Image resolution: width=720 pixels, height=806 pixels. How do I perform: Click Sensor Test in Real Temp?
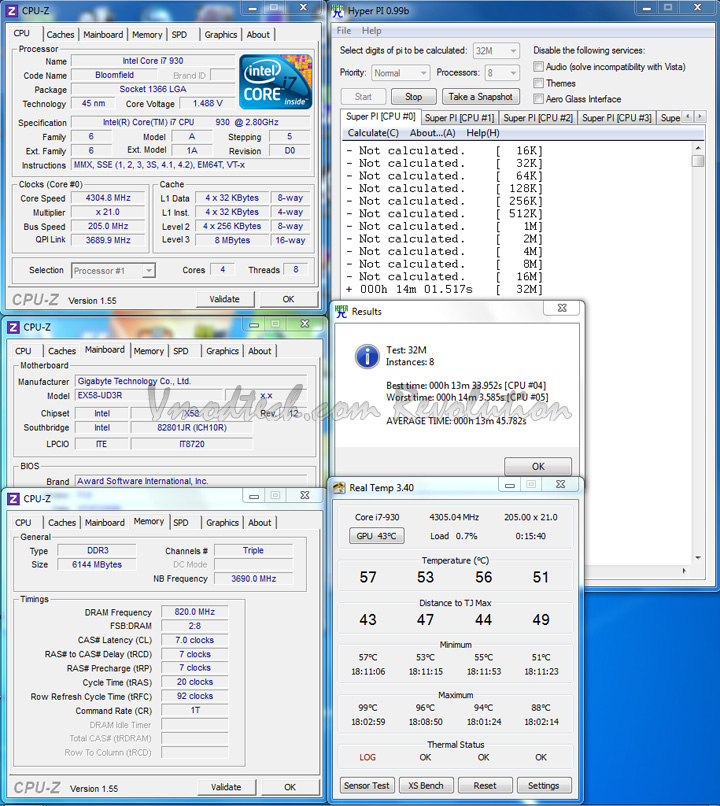pos(366,785)
